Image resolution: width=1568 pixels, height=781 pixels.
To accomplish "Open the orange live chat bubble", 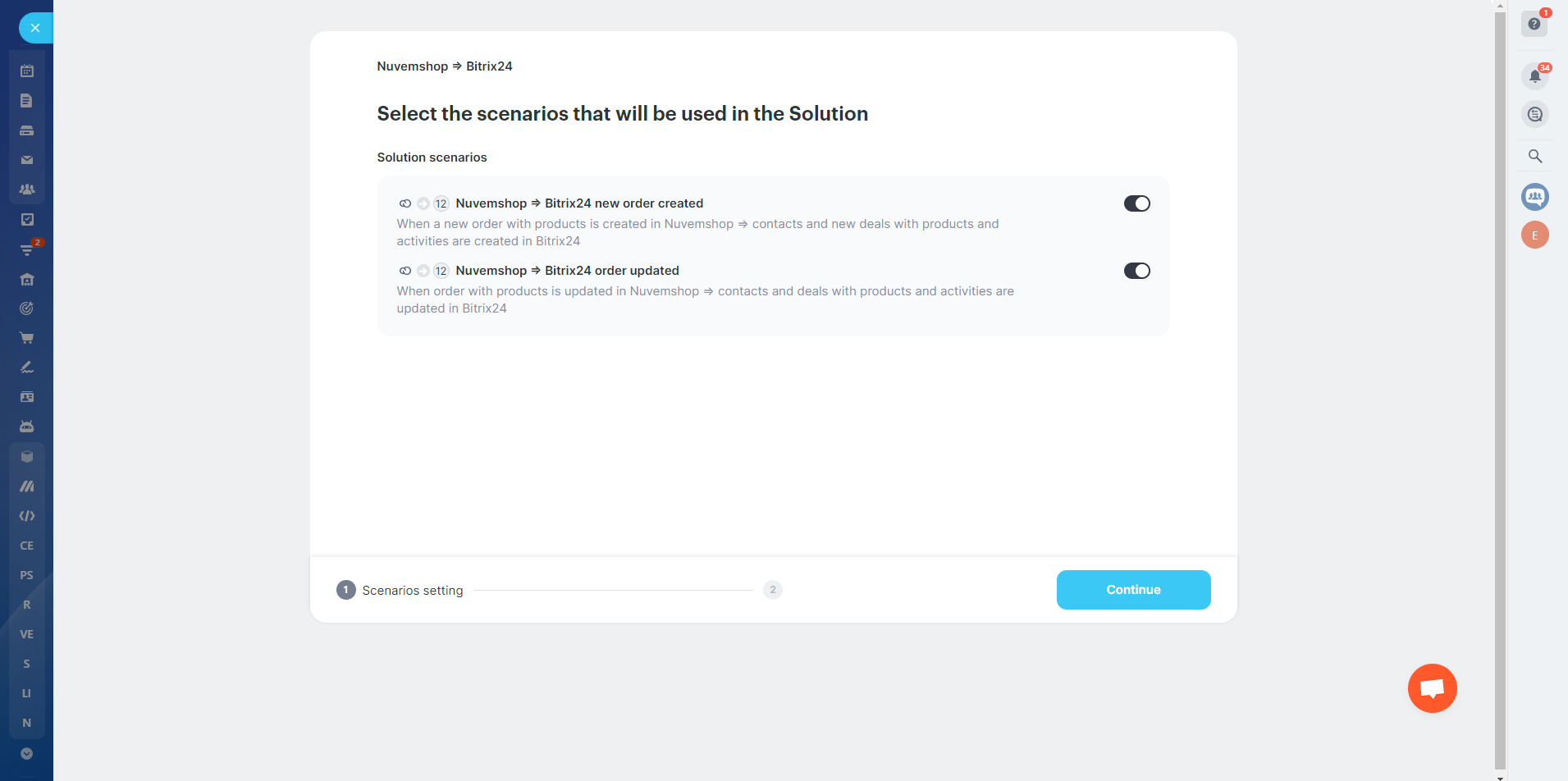I will point(1432,688).
